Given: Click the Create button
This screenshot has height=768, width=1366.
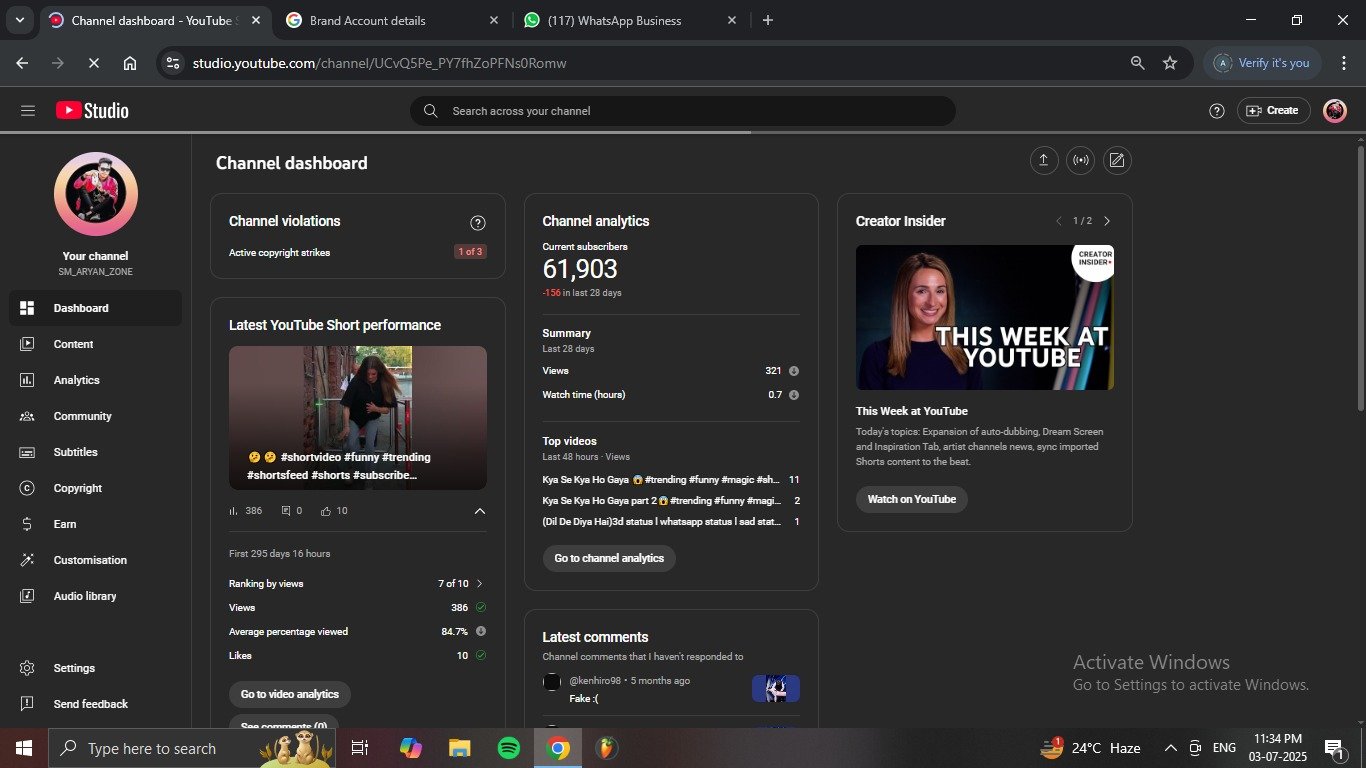Looking at the screenshot, I should (1272, 111).
